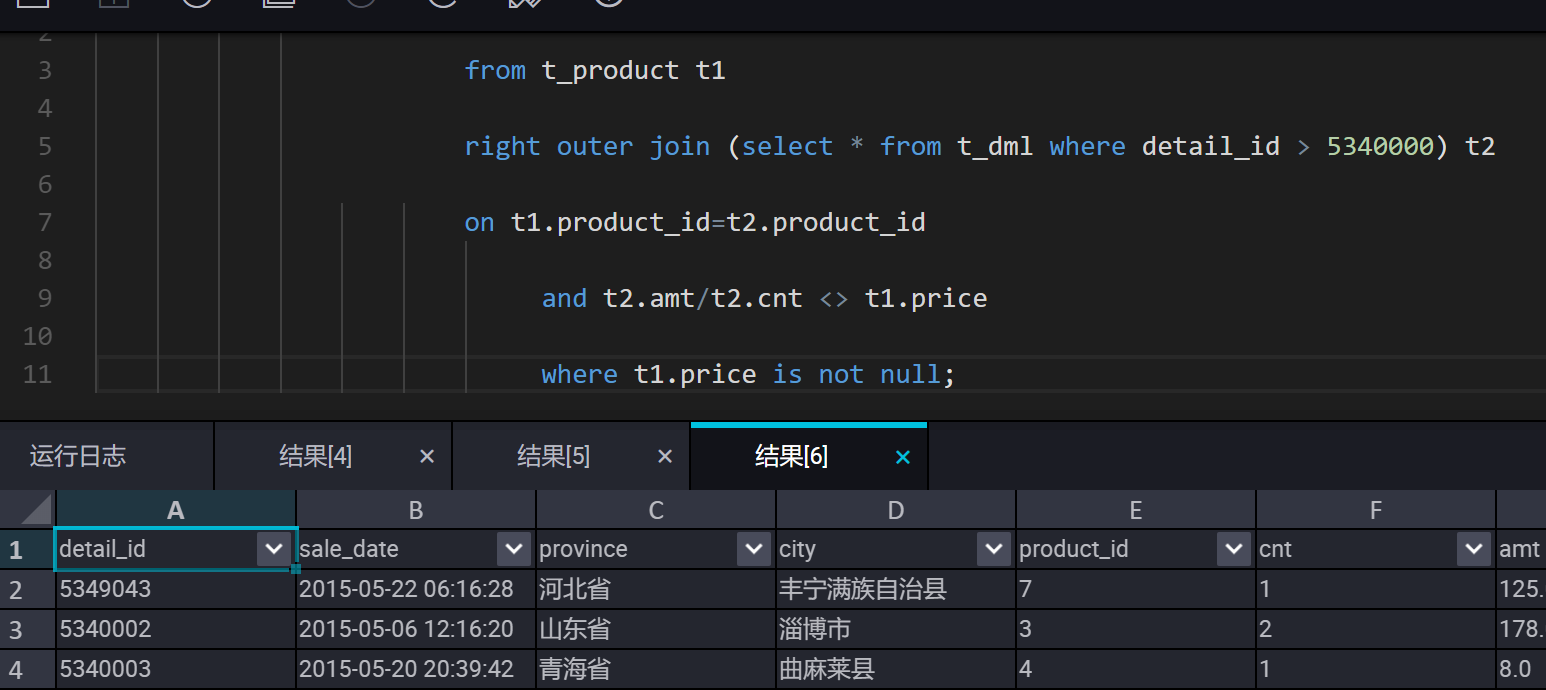The width and height of the screenshot is (1546, 690).
Task: Open the city filter dropdown
Action: (994, 549)
